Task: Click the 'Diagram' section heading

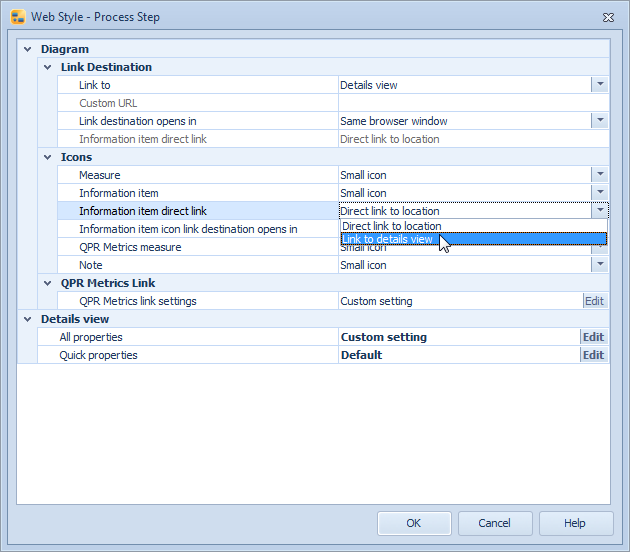Action: click(65, 49)
